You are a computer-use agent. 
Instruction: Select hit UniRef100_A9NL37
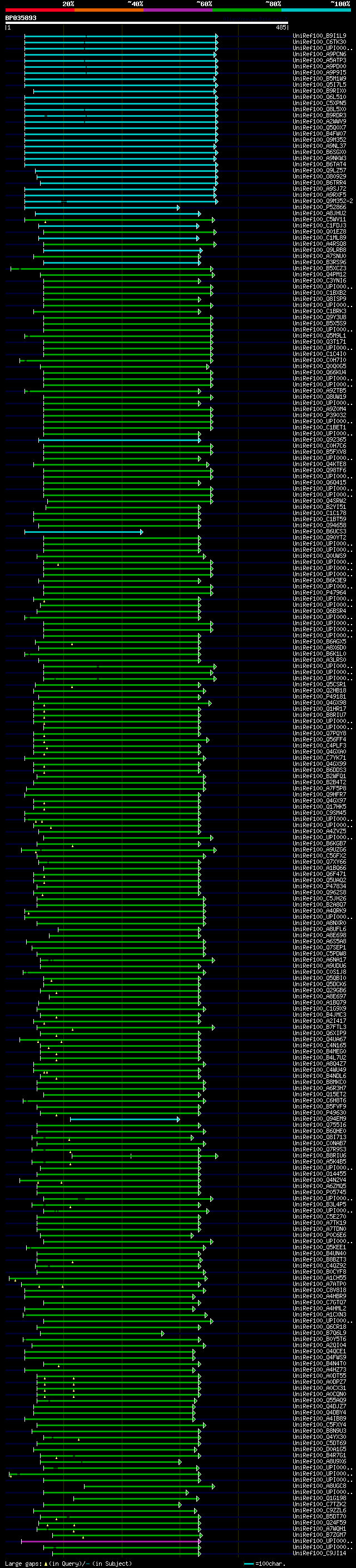click(319, 146)
